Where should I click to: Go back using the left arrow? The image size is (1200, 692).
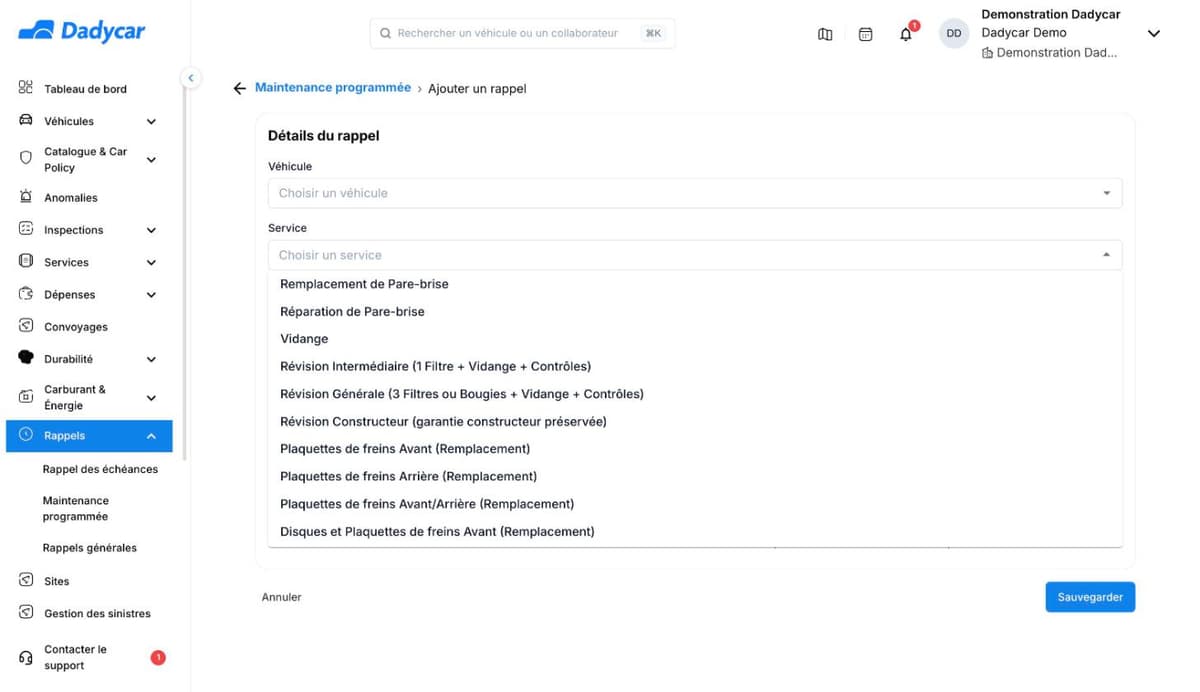pyautogui.click(x=239, y=88)
